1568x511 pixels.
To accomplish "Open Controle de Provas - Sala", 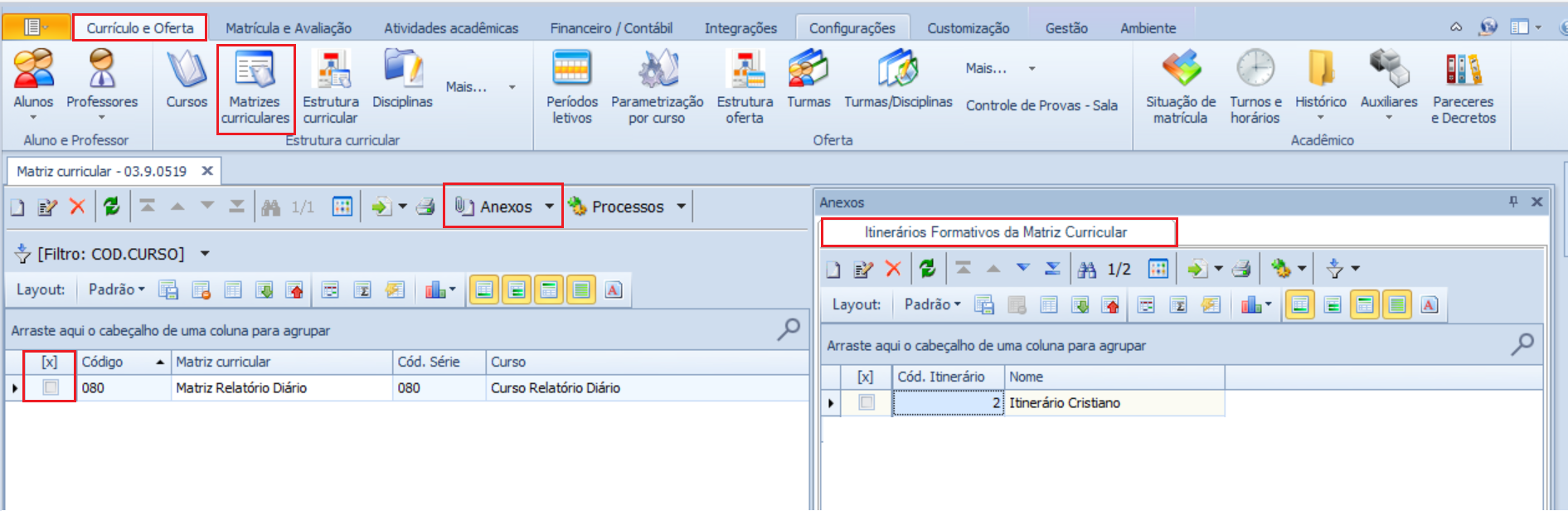I will [x=1041, y=105].
